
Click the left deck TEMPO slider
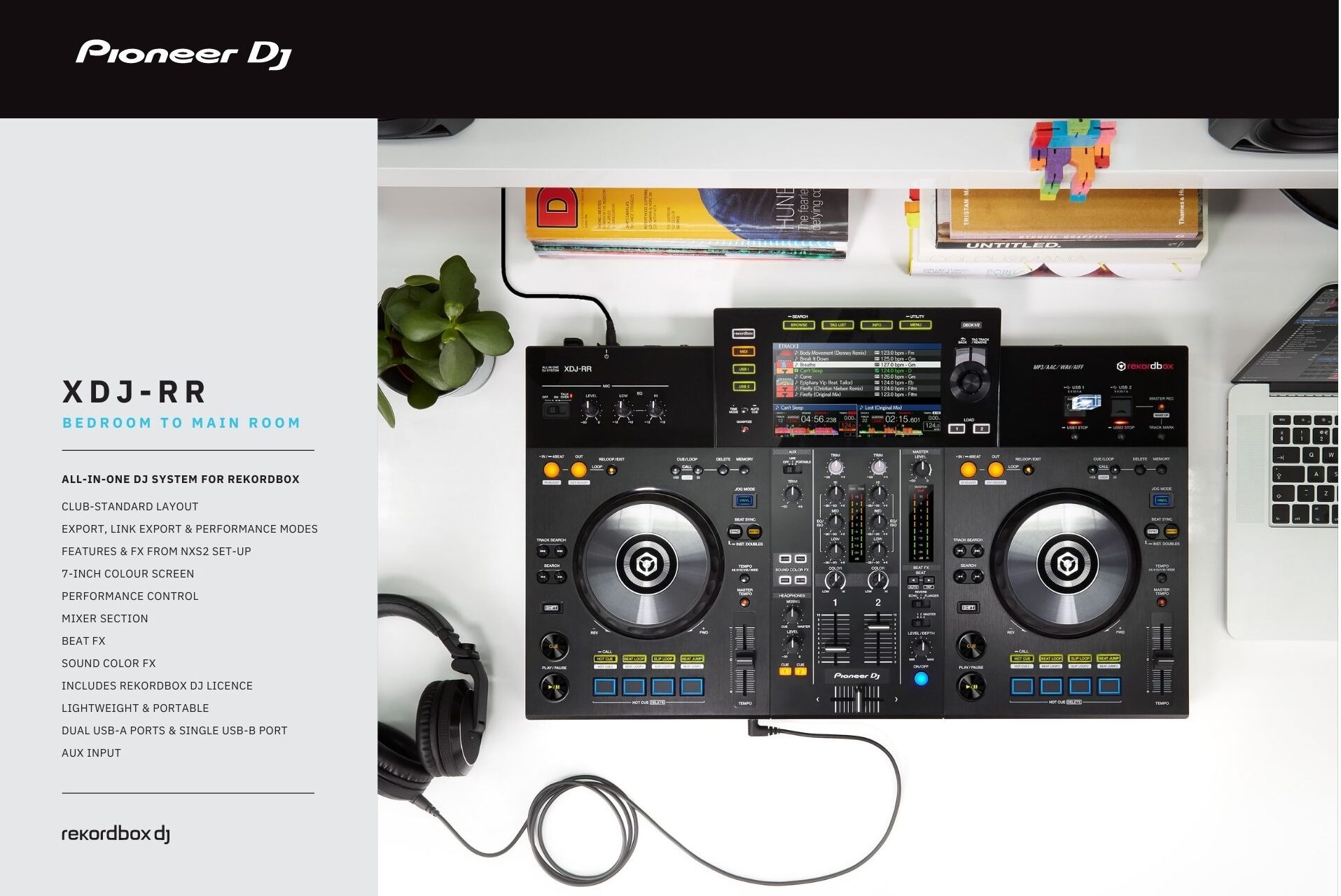pos(744,659)
